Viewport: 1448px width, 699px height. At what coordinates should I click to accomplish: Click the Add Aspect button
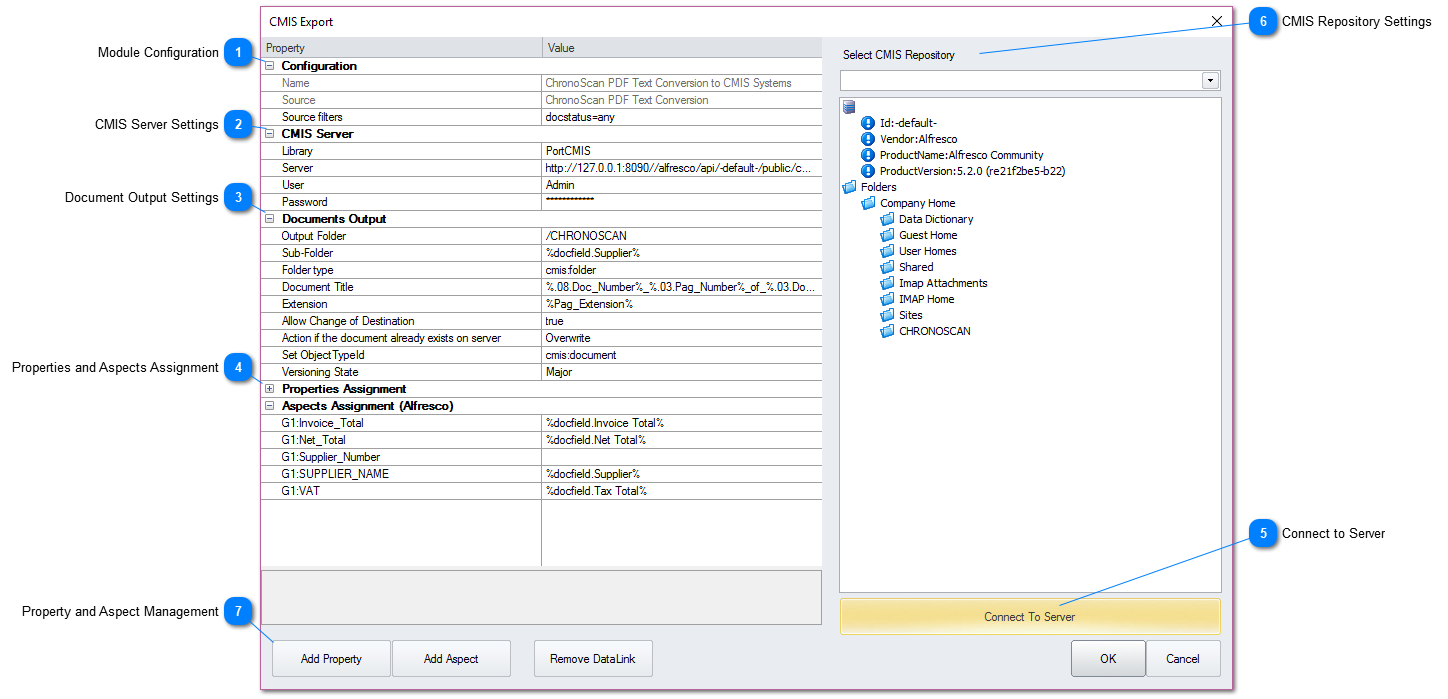(451, 658)
